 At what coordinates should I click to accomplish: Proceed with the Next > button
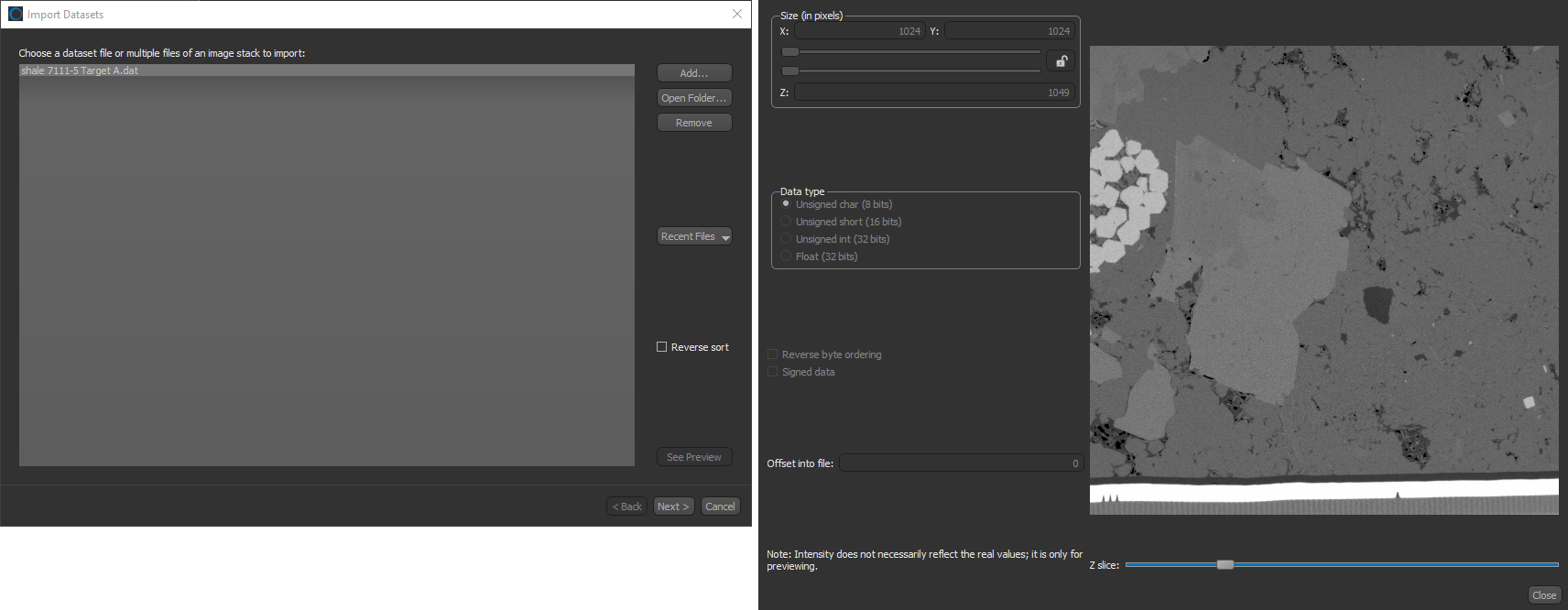(x=673, y=507)
